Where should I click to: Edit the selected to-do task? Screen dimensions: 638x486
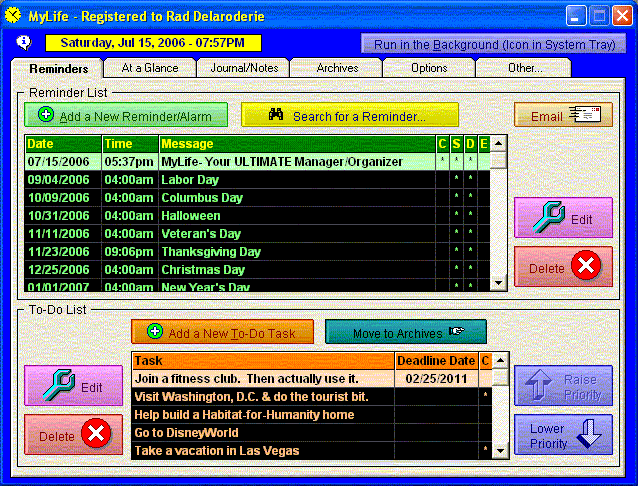[x=73, y=385]
